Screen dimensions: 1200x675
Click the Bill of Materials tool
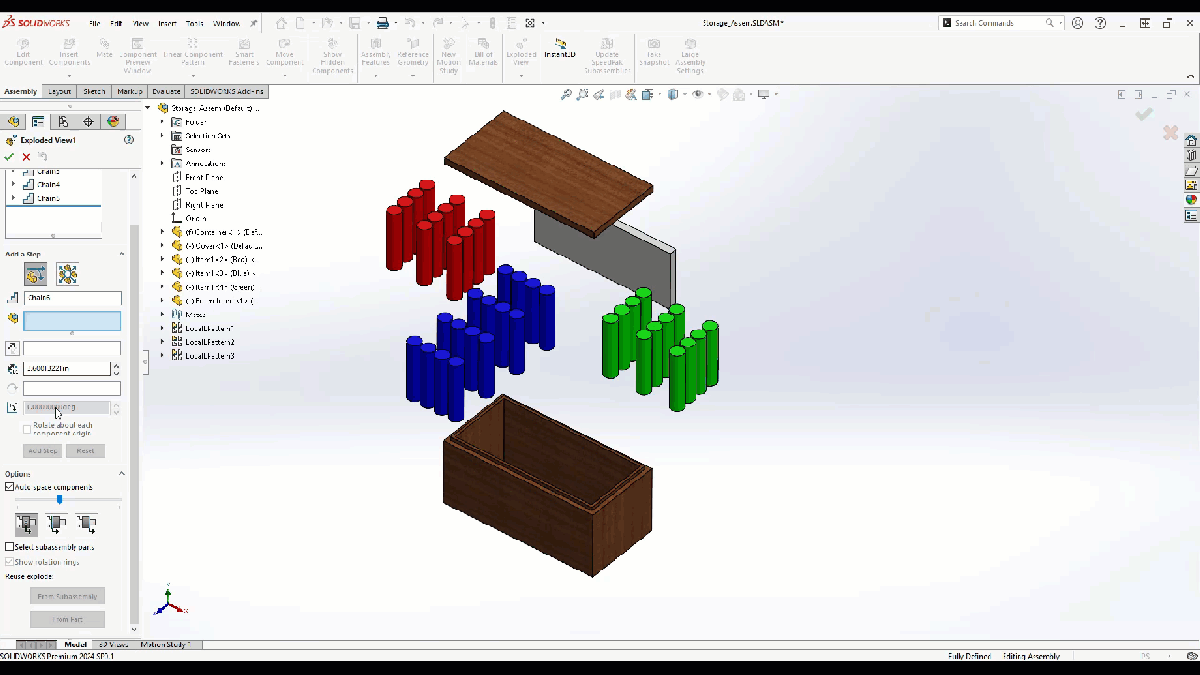(483, 52)
